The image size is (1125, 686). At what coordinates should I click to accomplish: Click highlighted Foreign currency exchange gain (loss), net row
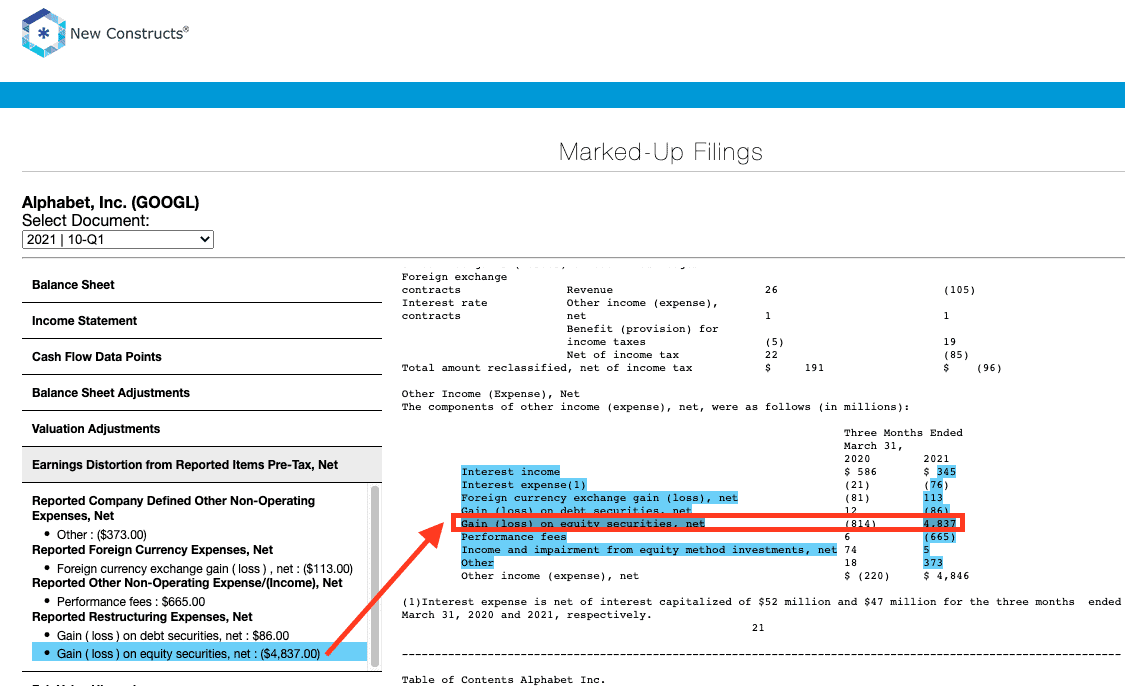click(599, 497)
